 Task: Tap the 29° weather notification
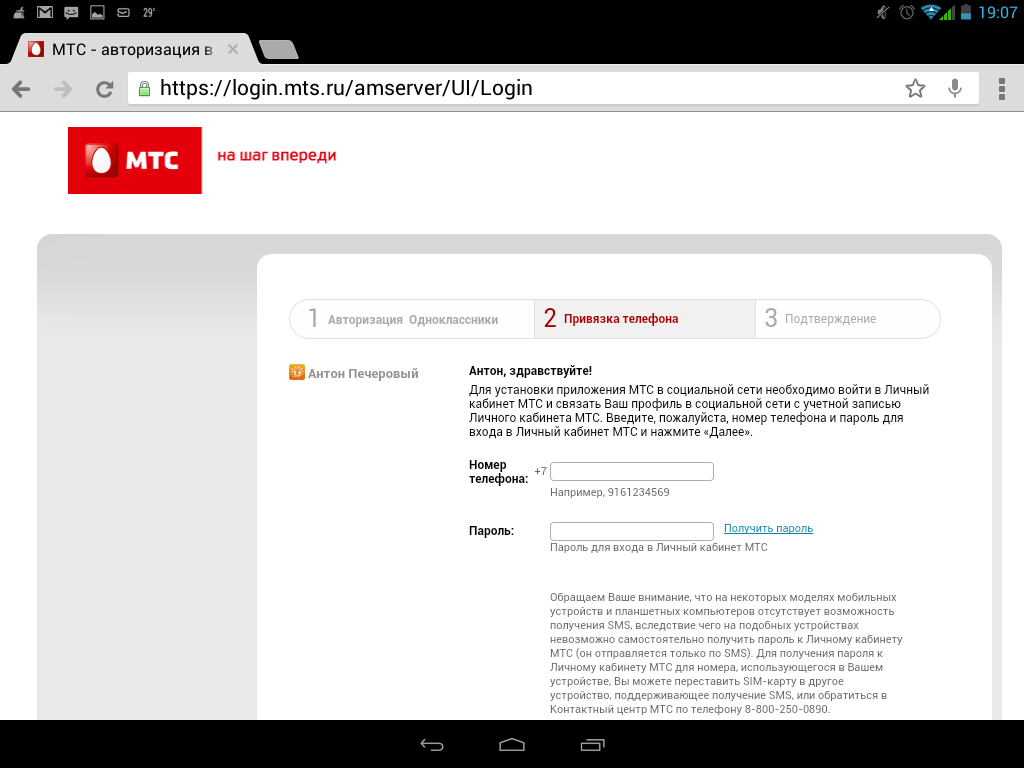[x=148, y=12]
